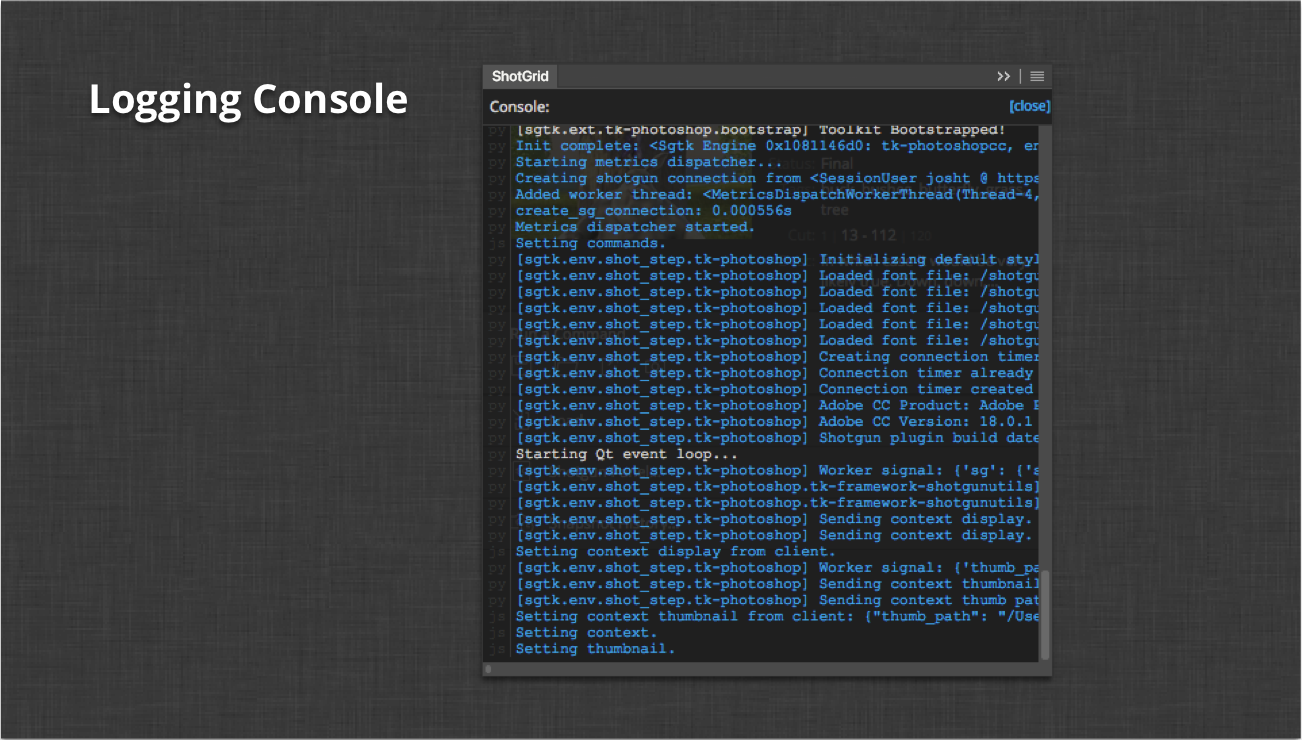Select the 'Initializing default styl' log line
This screenshot has width=1302, height=740.
(x=777, y=259)
